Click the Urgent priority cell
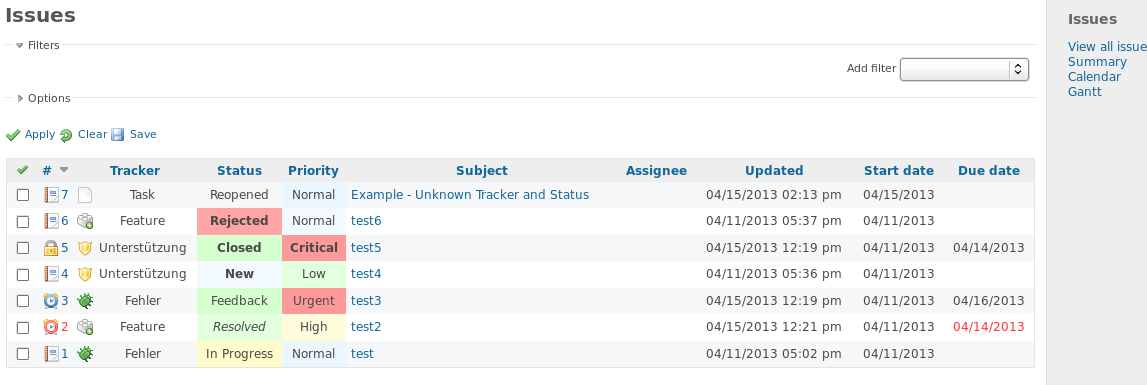Screen dimensions: 1147x385 313,300
